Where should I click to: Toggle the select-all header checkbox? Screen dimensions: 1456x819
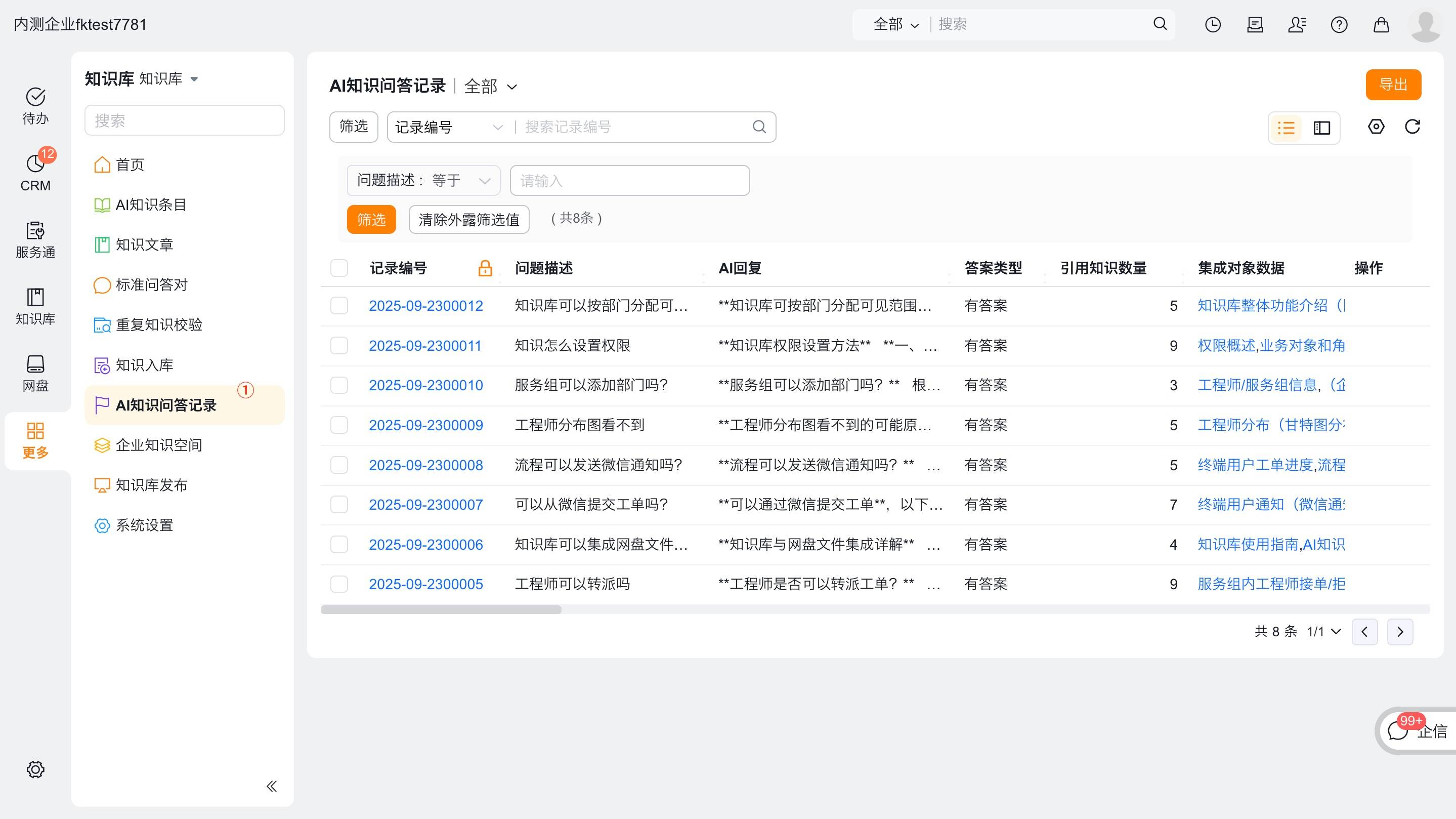[339, 268]
